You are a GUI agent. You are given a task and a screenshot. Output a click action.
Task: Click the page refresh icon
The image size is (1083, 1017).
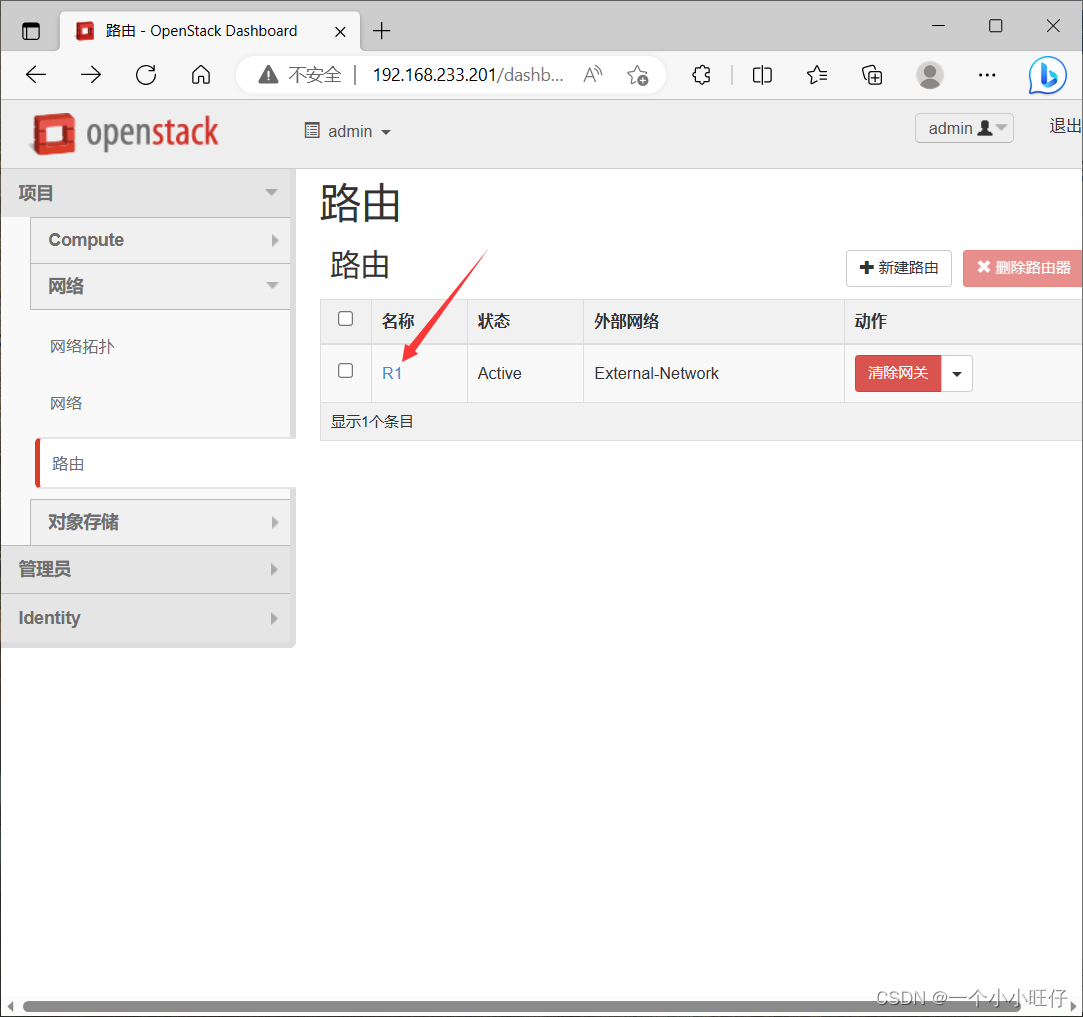tap(146, 74)
